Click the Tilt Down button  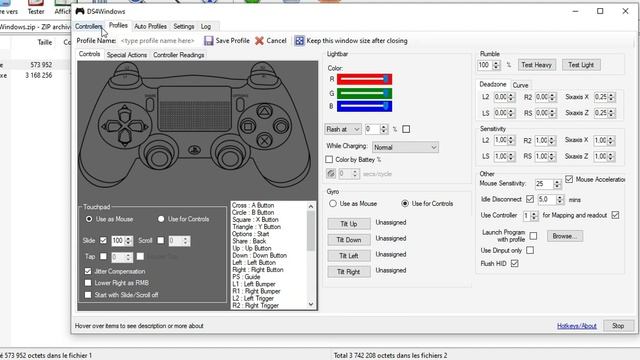(x=349, y=240)
